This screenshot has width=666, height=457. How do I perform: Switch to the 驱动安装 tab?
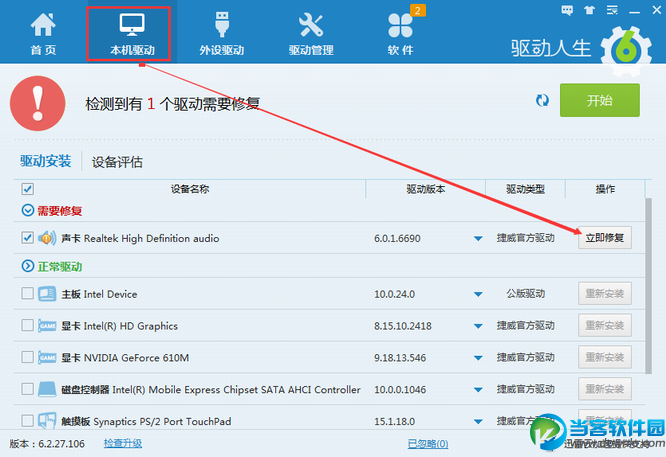tap(45, 161)
